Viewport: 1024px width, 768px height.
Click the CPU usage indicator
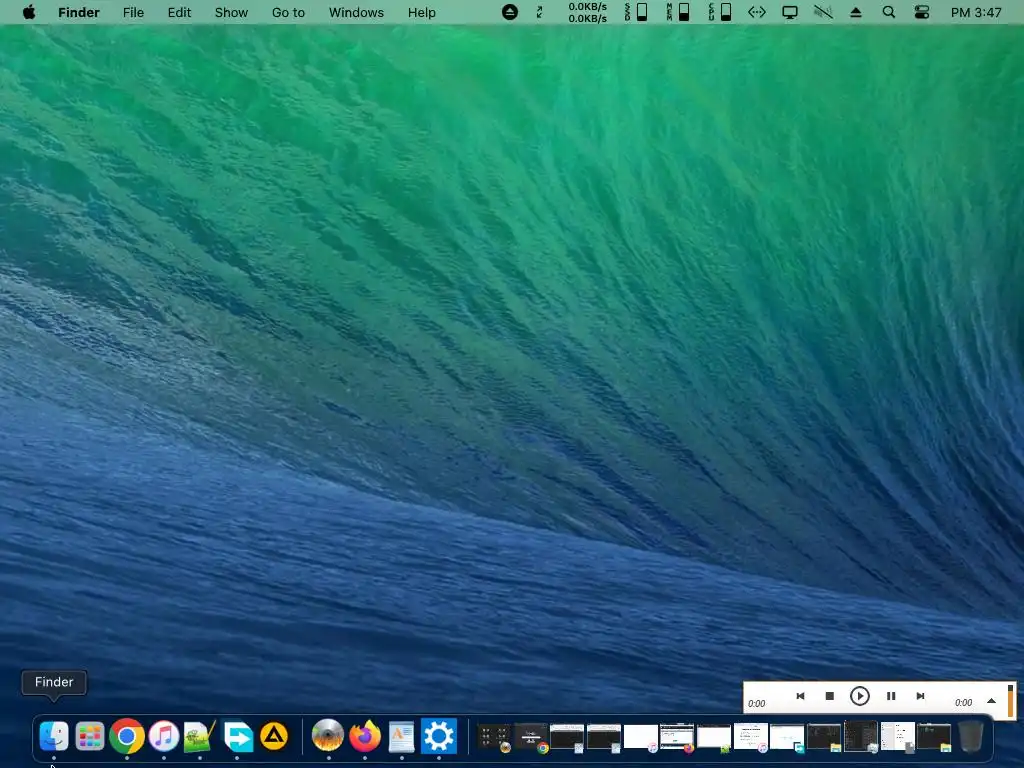tap(720, 12)
